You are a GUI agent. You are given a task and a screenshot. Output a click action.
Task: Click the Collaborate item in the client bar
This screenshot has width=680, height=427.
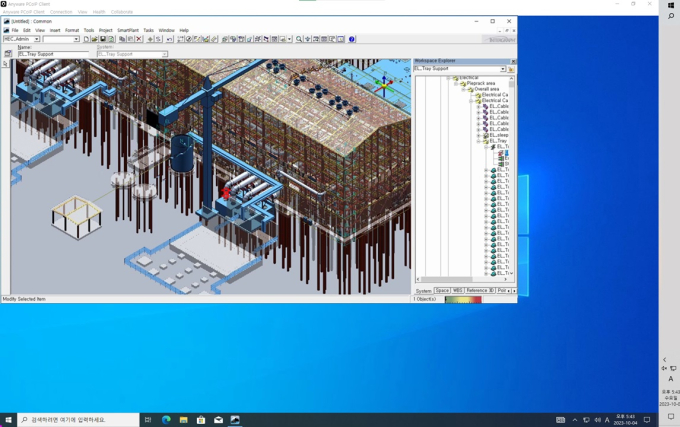pyautogui.click(x=121, y=12)
